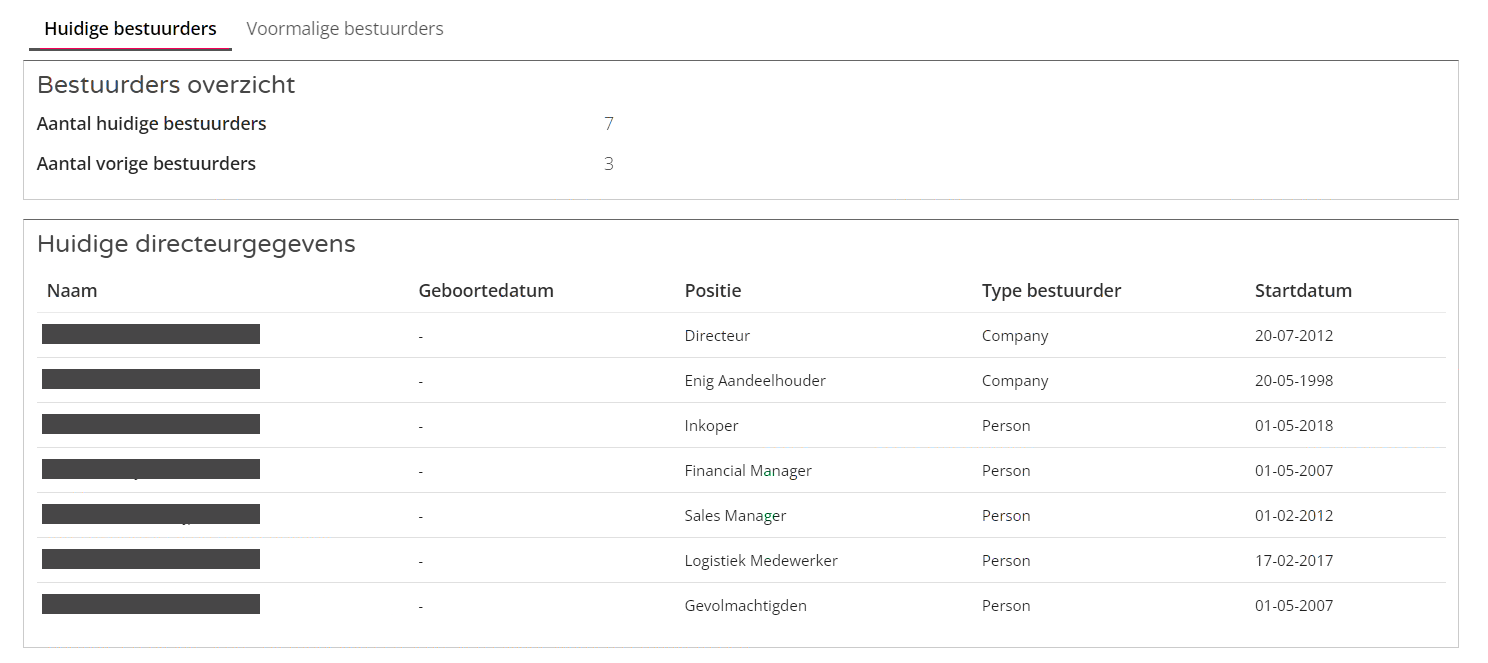Select the Enig Aandeelhouder position cell
Image resolution: width=1488 pixels, height=663 pixels.
754,381
